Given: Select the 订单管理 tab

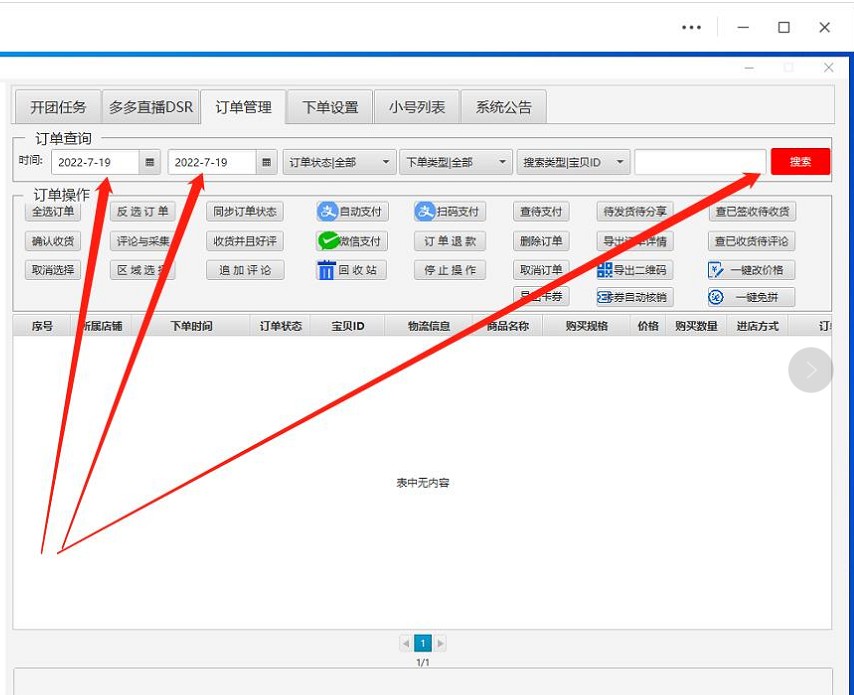Looking at the screenshot, I should pyautogui.click(x=243, y=107).
